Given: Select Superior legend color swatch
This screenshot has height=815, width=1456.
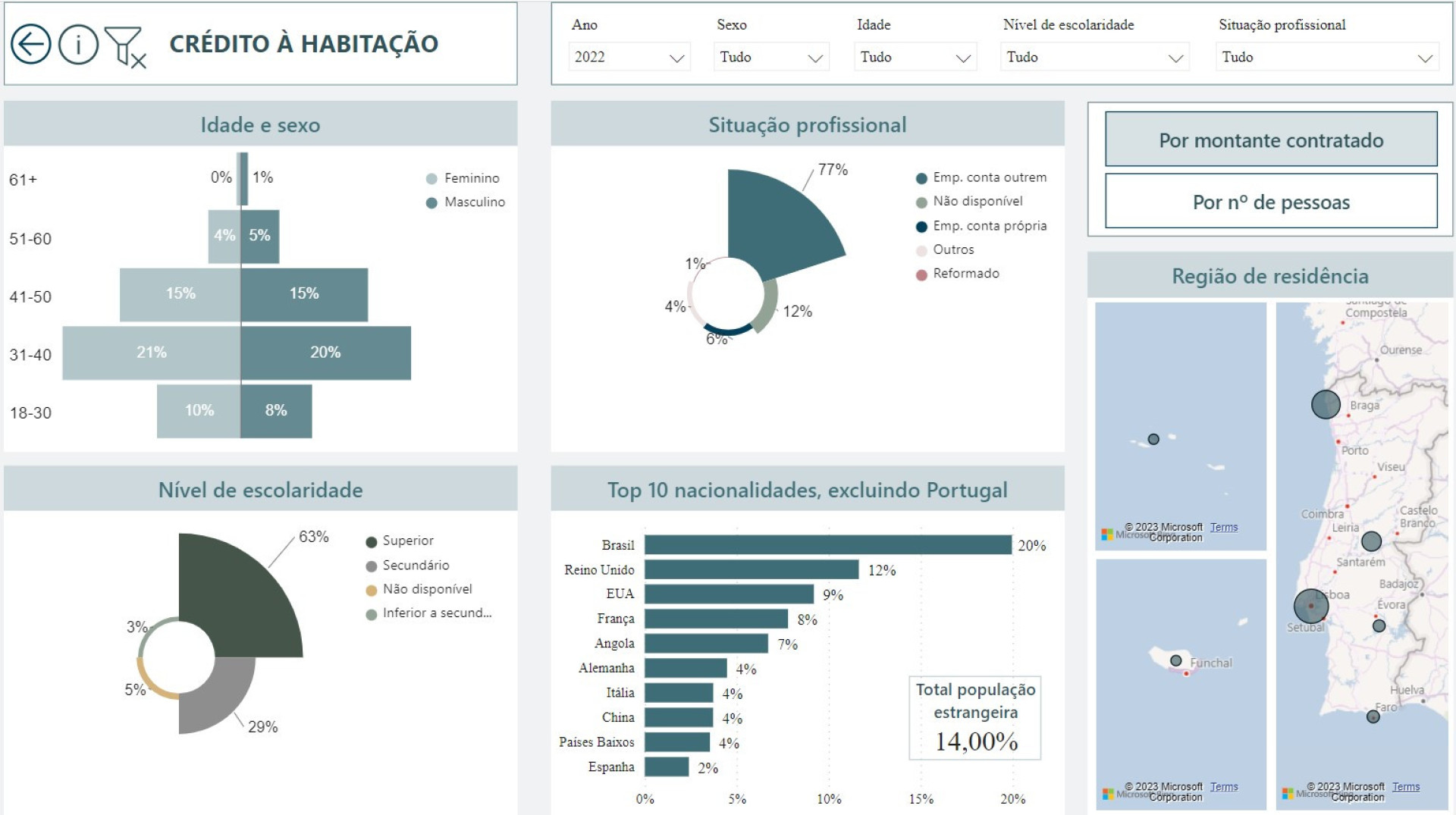Looking at the screenshot, I should click(x=372, y=541).
